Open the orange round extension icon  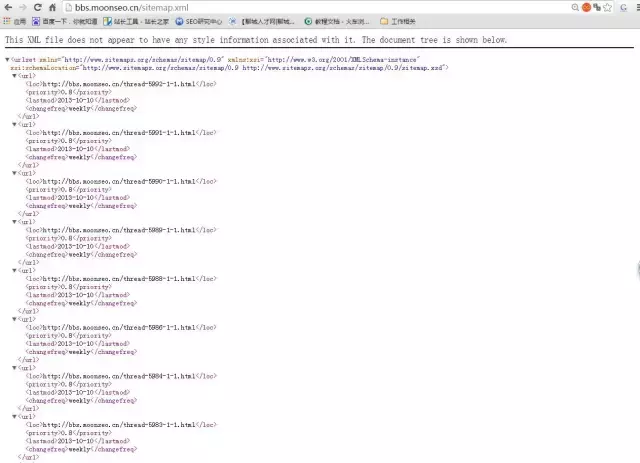(586, 7)
